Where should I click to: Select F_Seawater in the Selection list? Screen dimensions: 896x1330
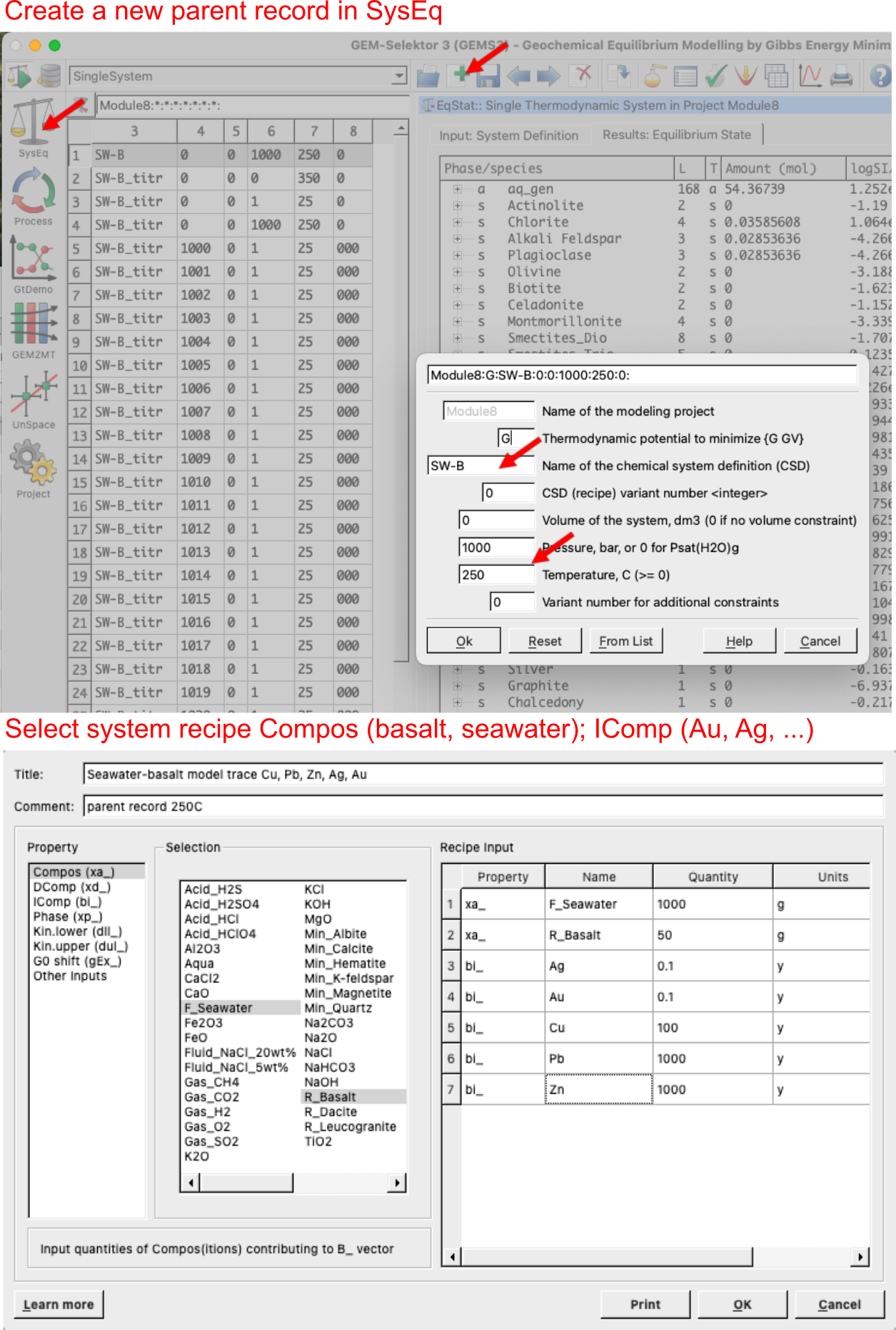point(241,1007)
